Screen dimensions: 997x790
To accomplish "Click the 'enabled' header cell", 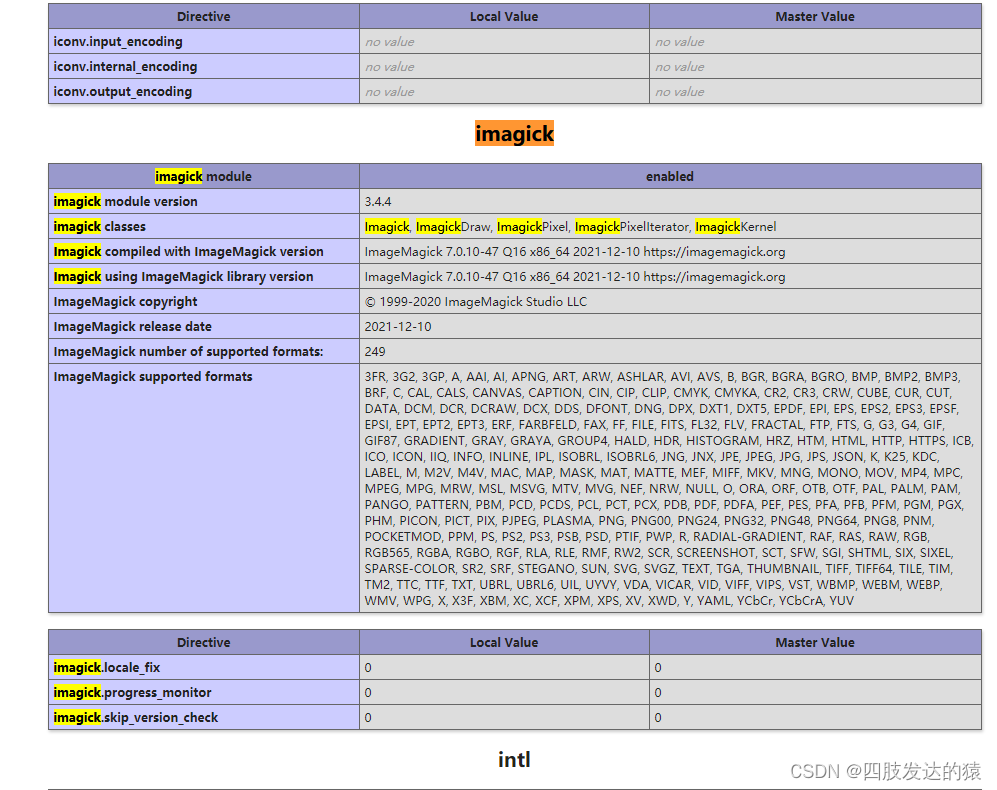I will point(670,176).
